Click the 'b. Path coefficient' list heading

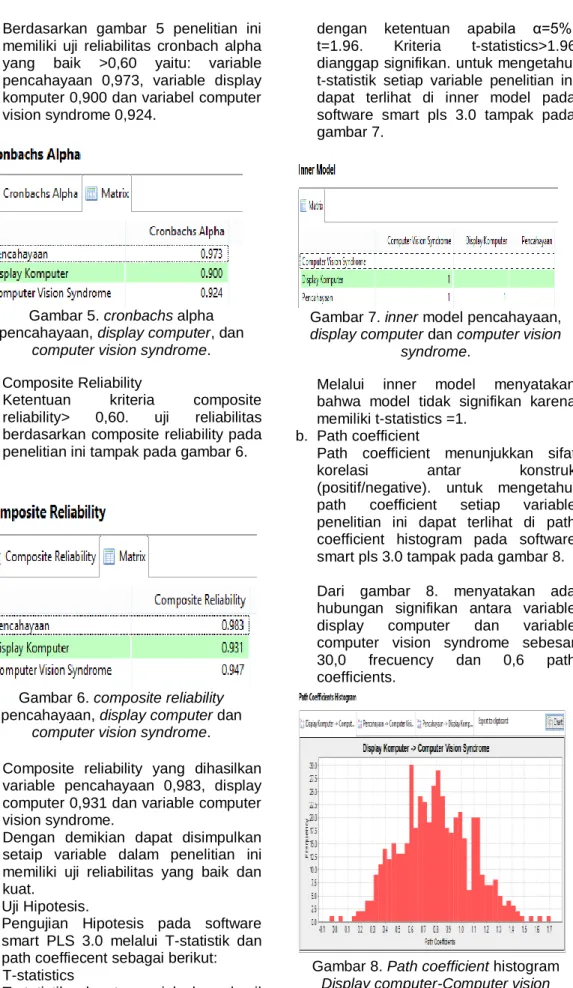[357, 436]
